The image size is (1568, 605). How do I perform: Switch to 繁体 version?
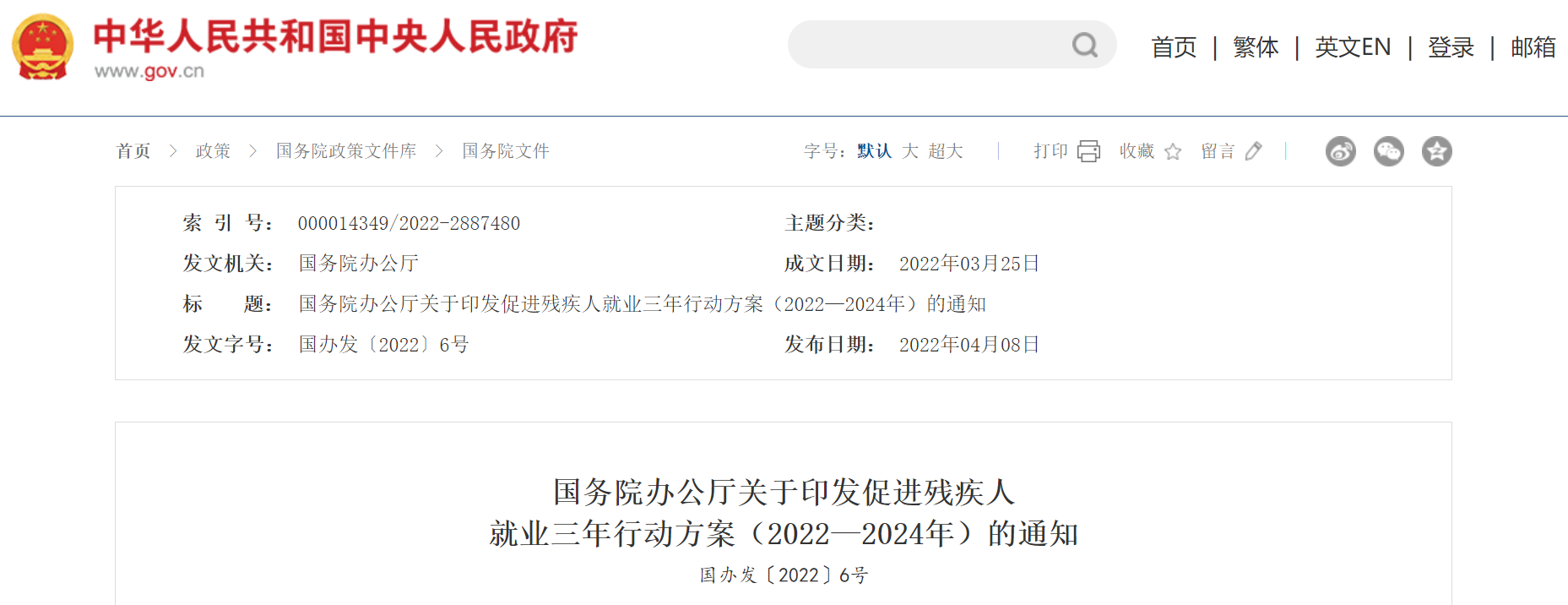point(1256,47)
